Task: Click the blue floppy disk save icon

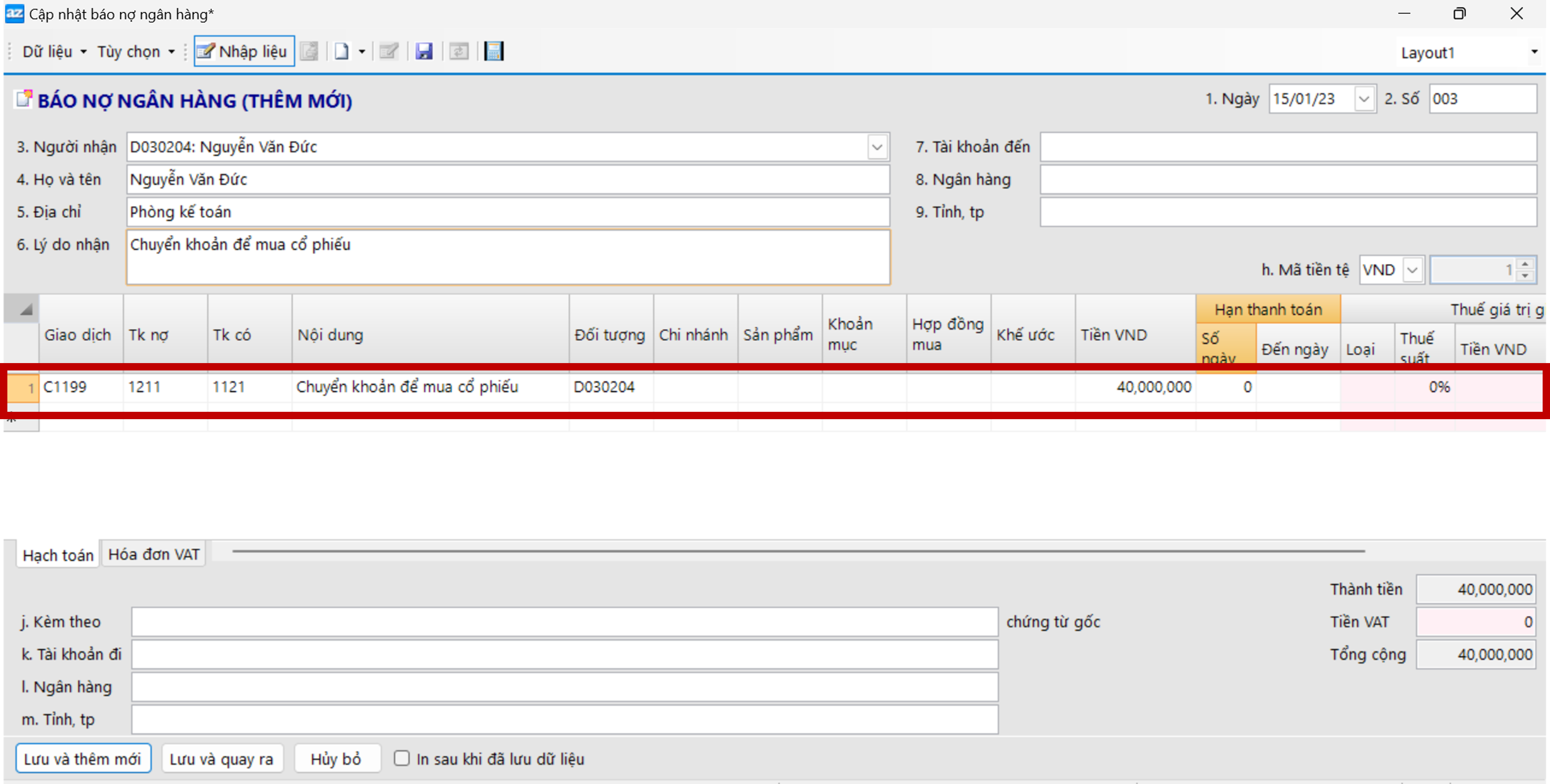Action: [x=424, y=52]
